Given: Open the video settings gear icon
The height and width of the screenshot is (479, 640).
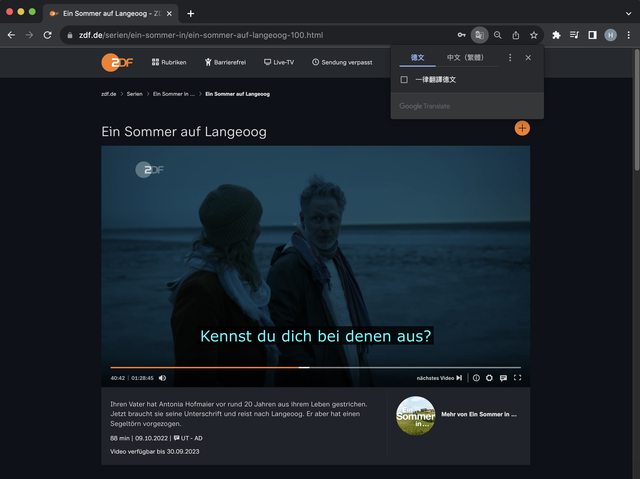Looking at the screenshot, I should [489, 378].
